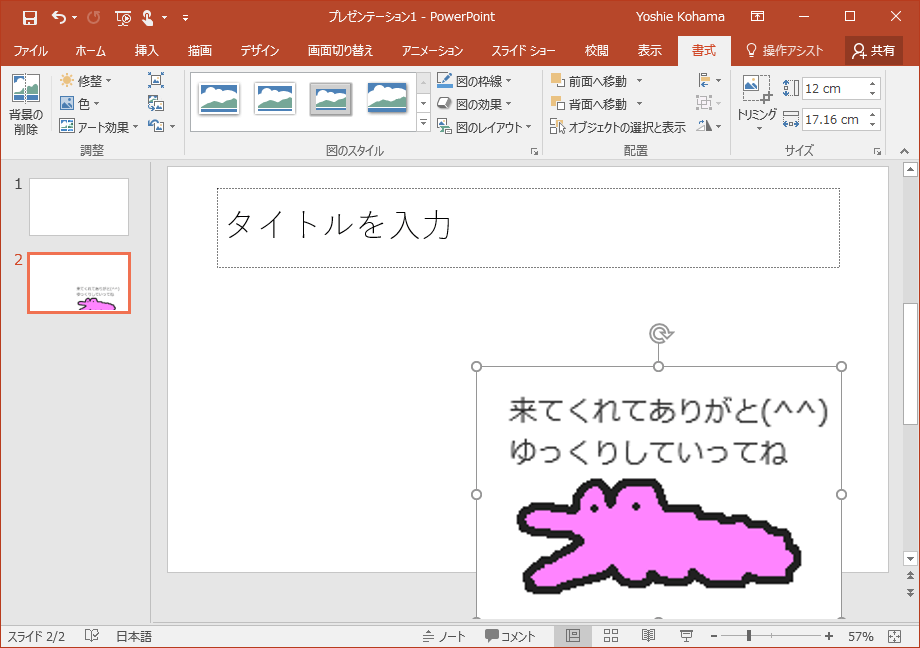The height and width of the screenshot is (648, 920).
Task: Open the Undo history dropdown arrow
Action: point(75,18)
